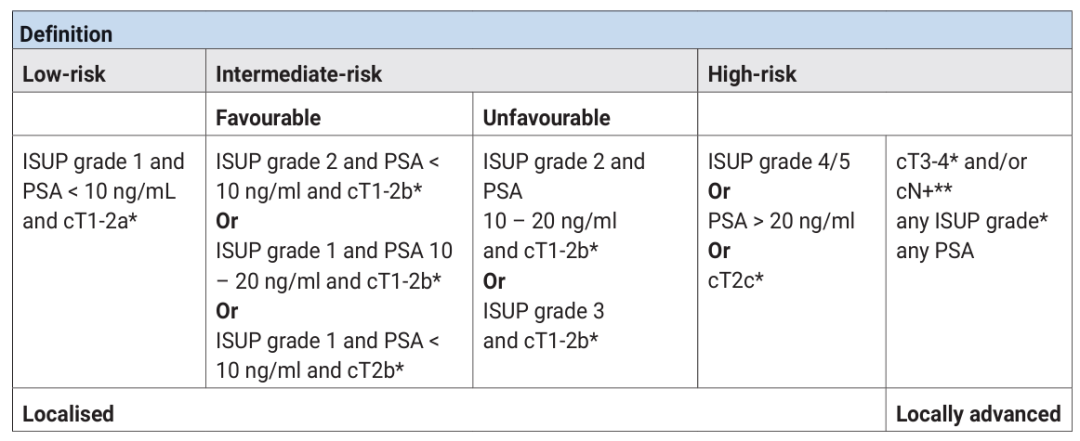Image resolution: width=1080 pixels, height=441 pixels.
Task: Click the "Locally advanced" footer label
Action: click(x=977, y=413)
